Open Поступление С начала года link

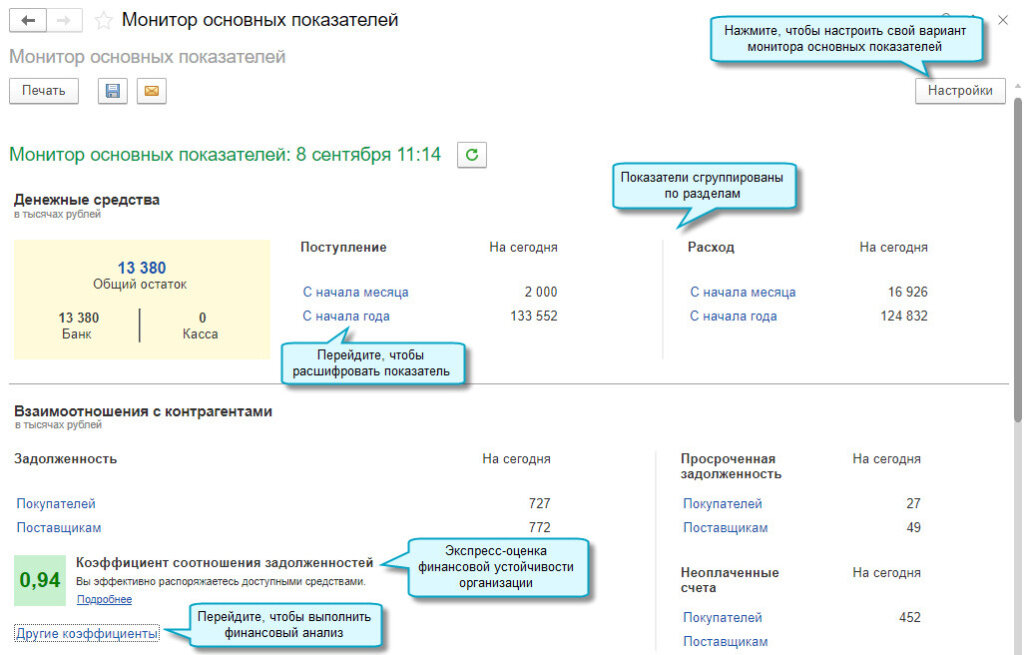(x=346, y=316)
